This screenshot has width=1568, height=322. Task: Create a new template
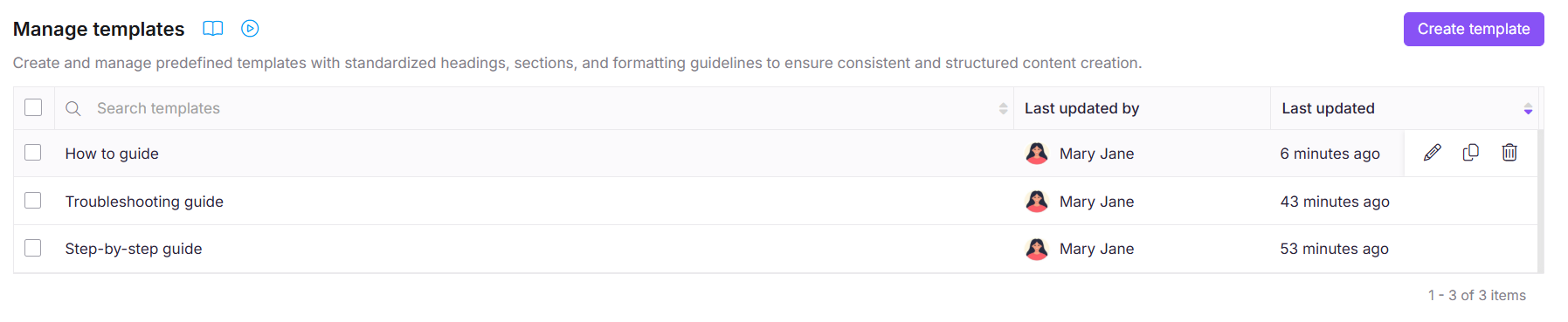[x=1474, y=29]
